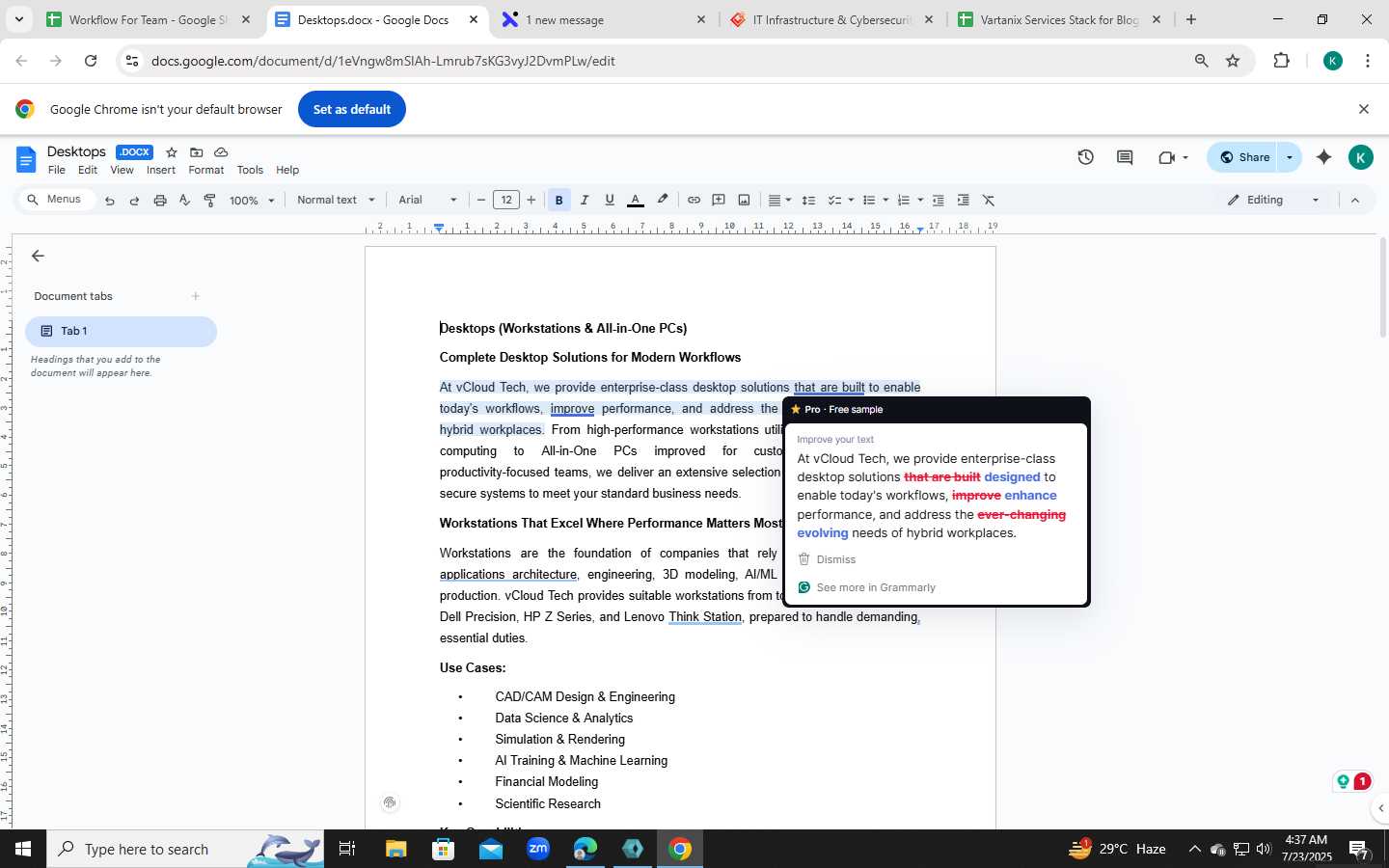
Task: Increase font size with plus button
Action: 531,201
